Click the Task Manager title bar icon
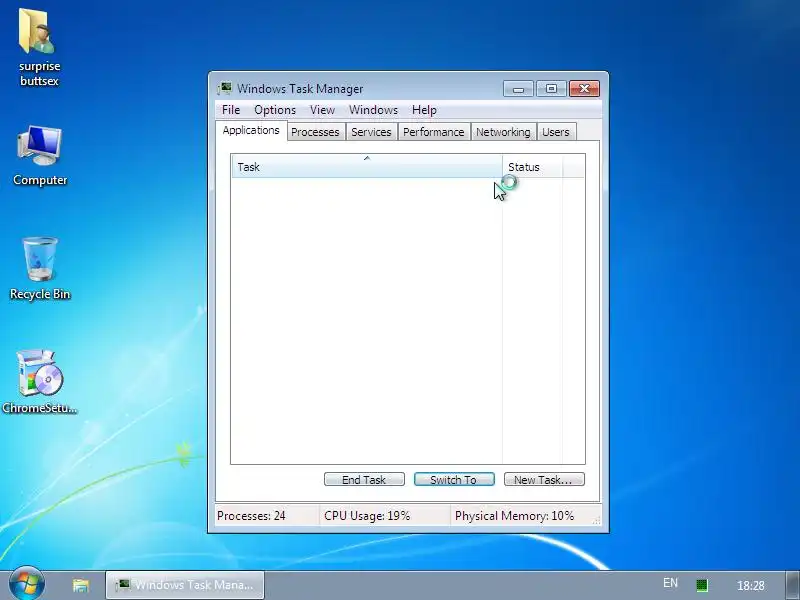800x600 pixels. click(224, 88)
